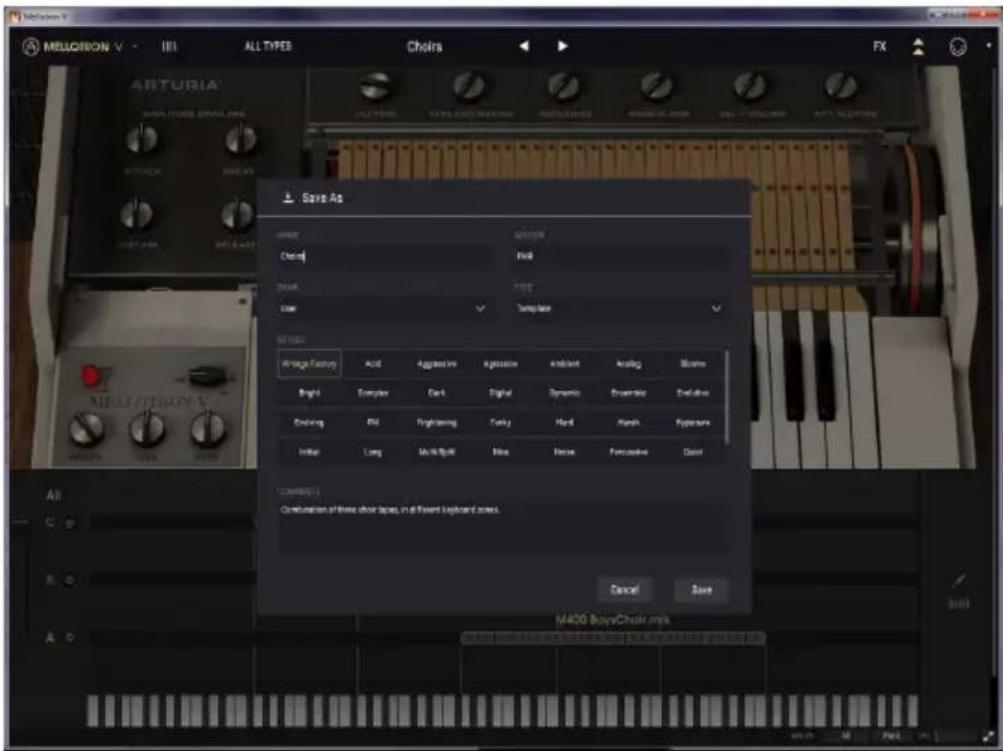Click the Pitch knob on front panel
This screenshot has height=751, width=1003.
point(208,428)
